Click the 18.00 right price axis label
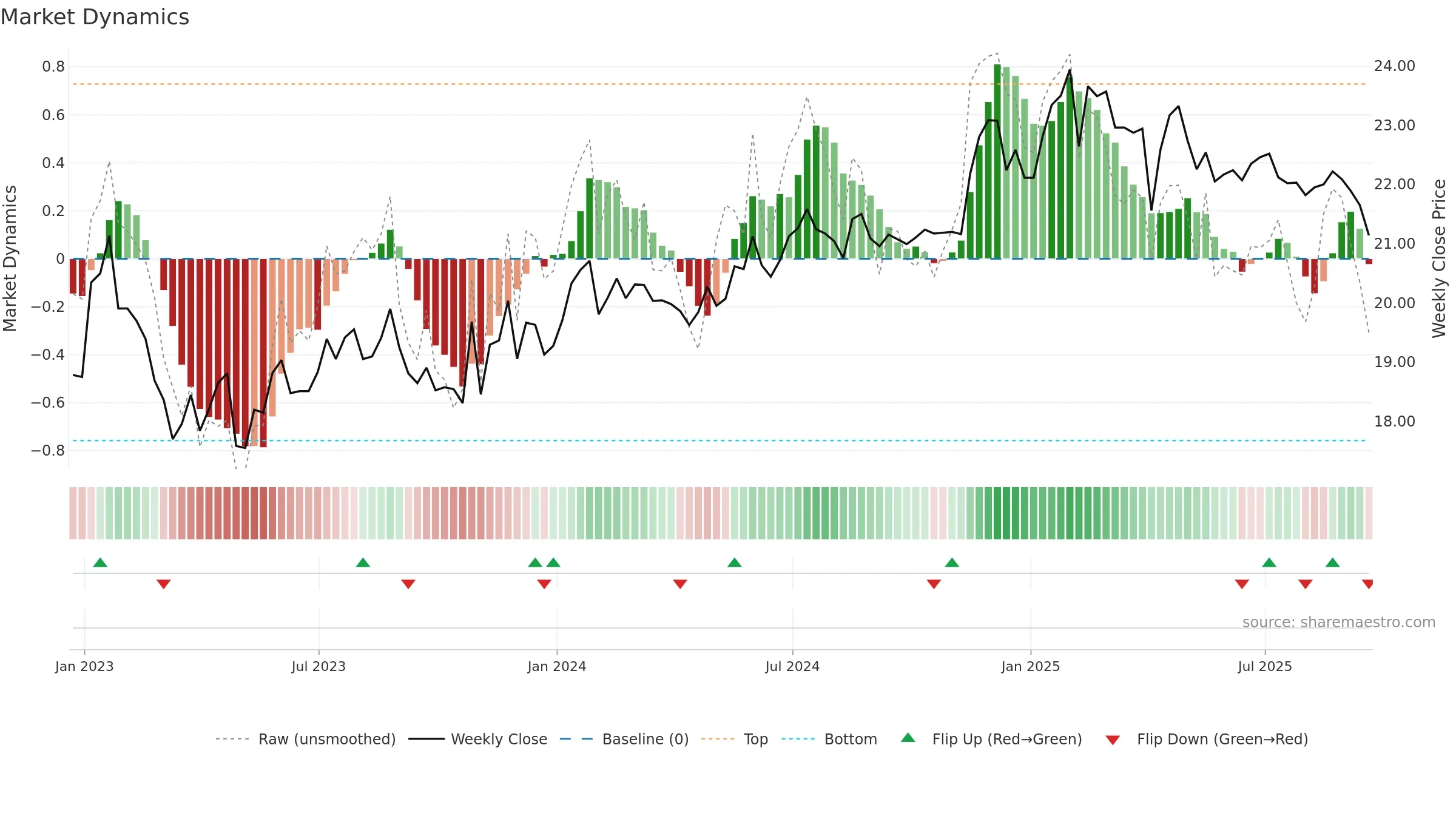The width and height of the screenshot is (1456, 819). pos(1395,421)
